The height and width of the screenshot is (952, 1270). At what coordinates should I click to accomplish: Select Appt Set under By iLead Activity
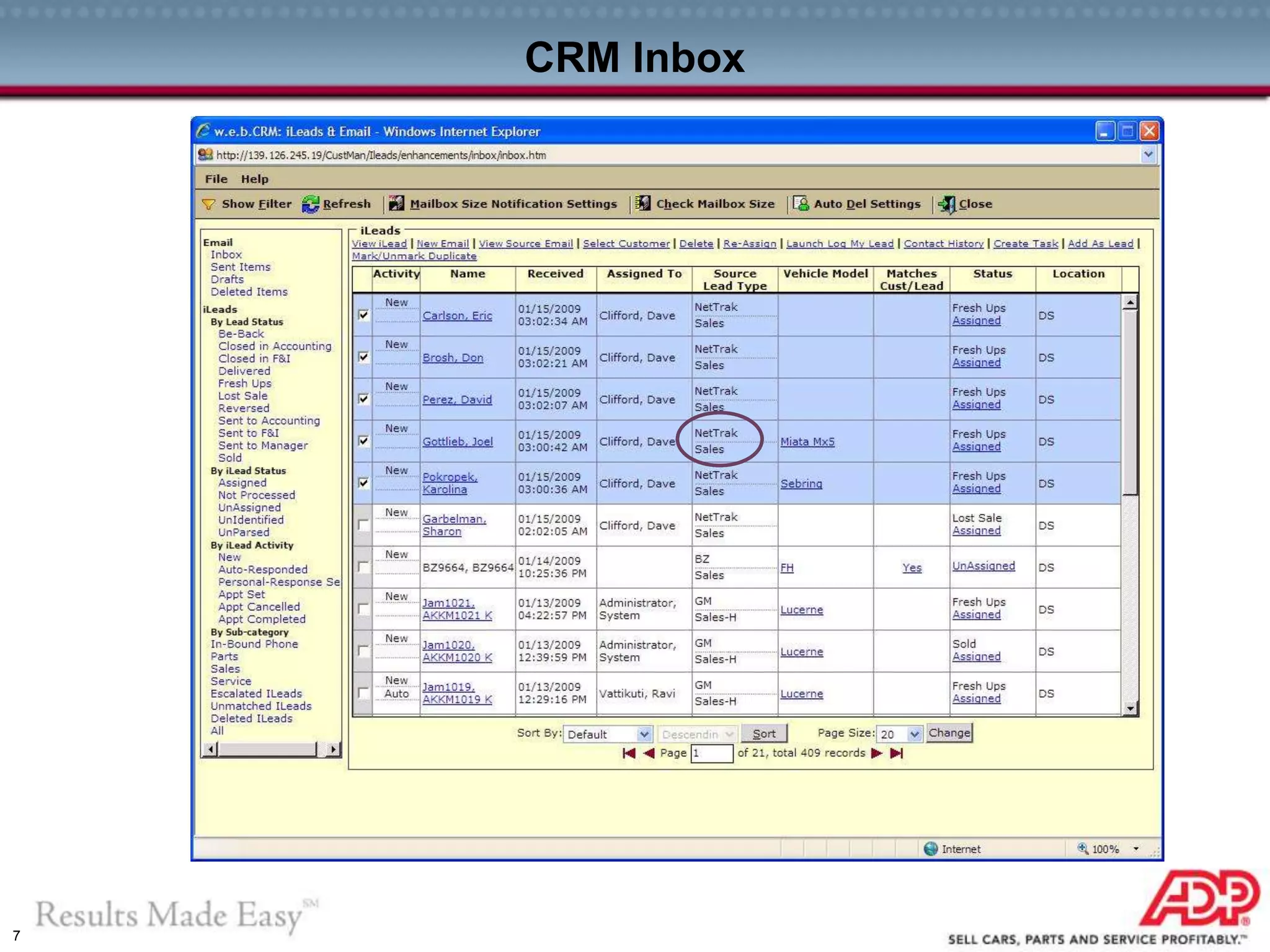241,594
